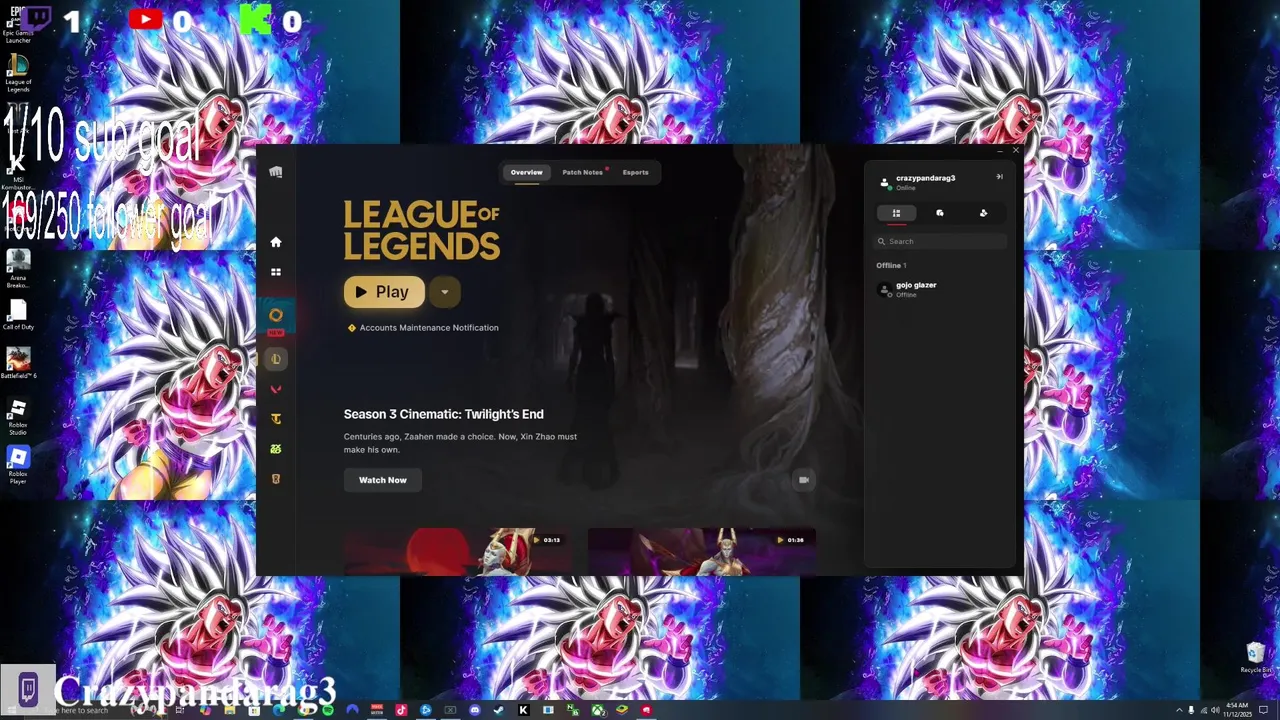Click the Riot fist logo in the sidebar
This screenshot has height=720, width=1280.
(x=276, y=172)
